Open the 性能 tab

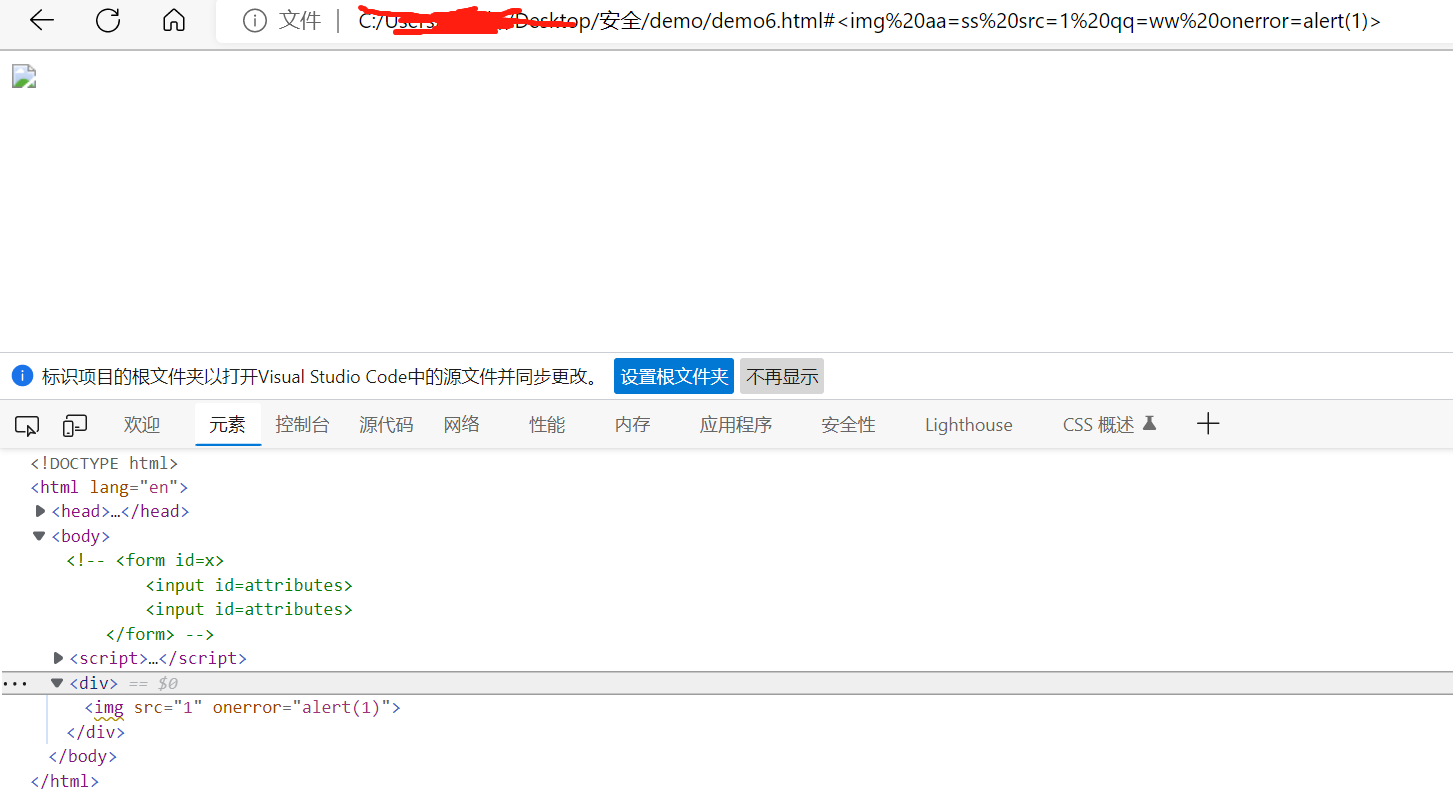547,425
